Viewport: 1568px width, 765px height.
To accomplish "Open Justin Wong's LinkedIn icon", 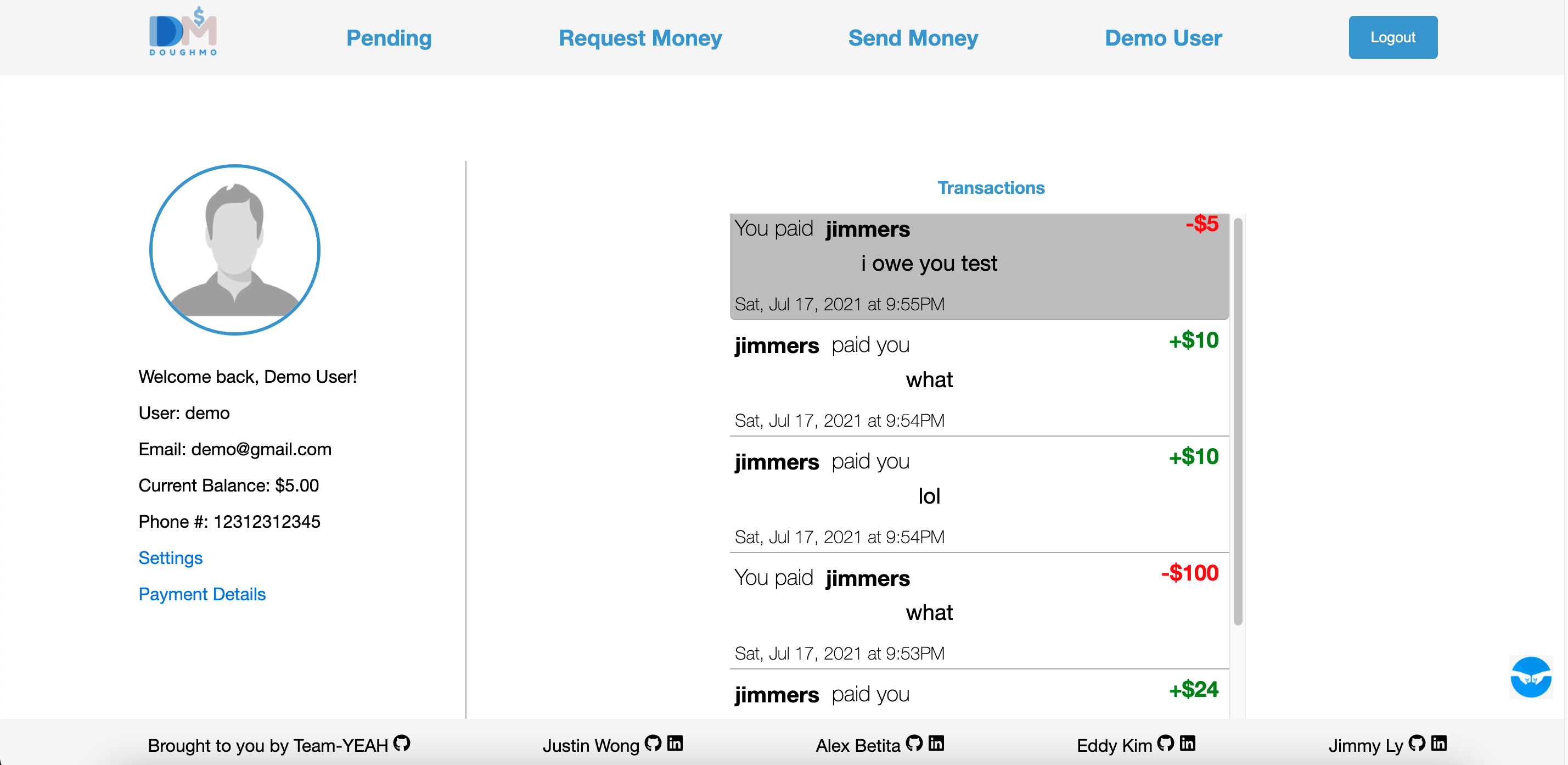I will [x=675, y=743].
